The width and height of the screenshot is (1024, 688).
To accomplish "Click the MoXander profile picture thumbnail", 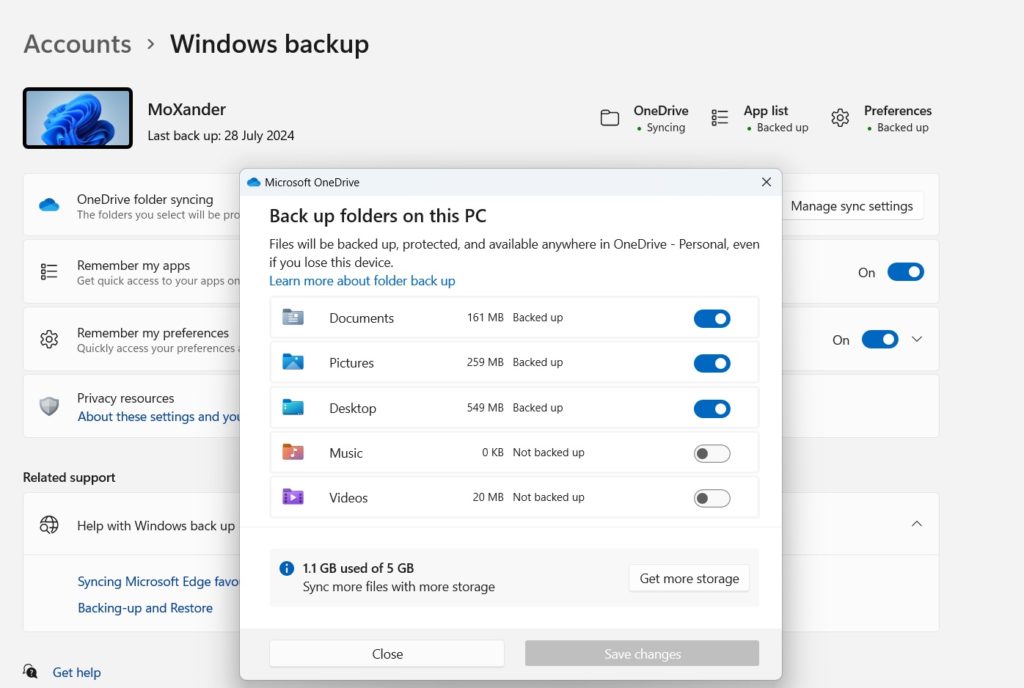I will click(x=77, y=117).
